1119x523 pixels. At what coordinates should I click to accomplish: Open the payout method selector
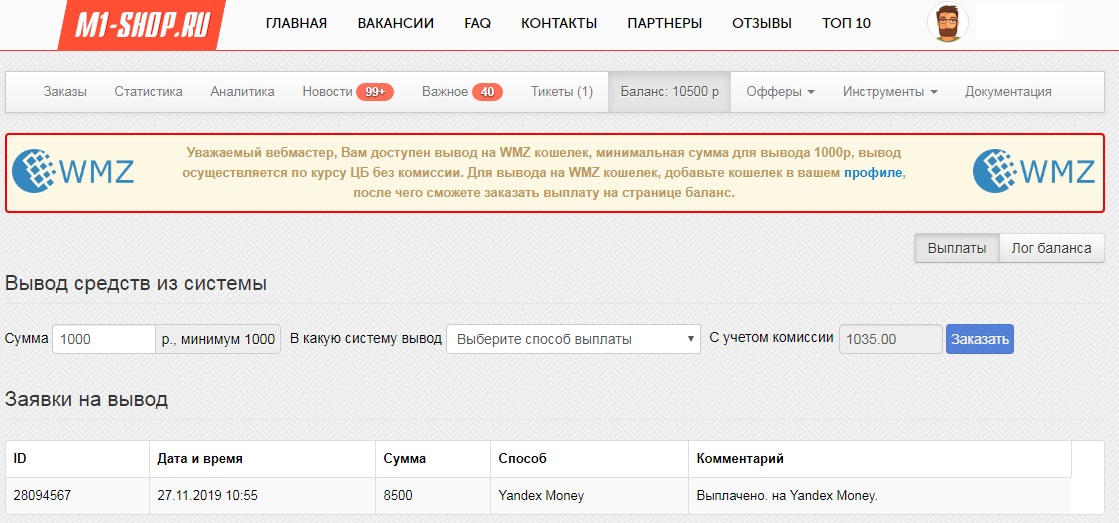[x=573, y=339]
